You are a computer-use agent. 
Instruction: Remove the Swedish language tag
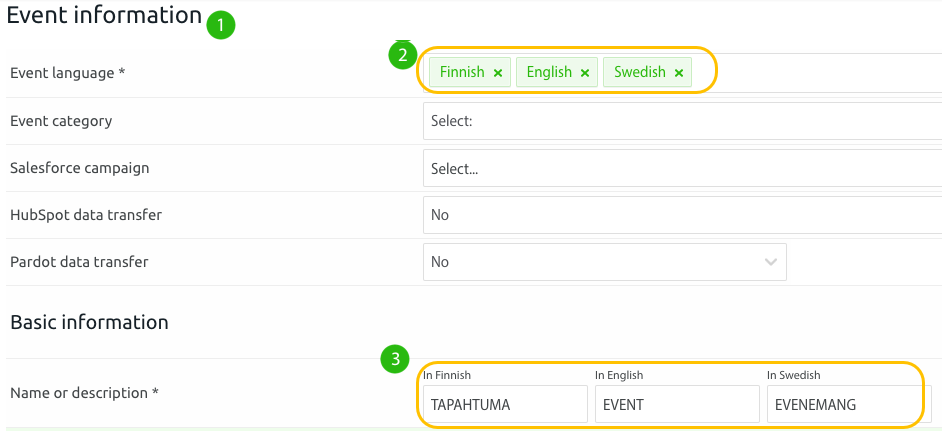(679, 73)
